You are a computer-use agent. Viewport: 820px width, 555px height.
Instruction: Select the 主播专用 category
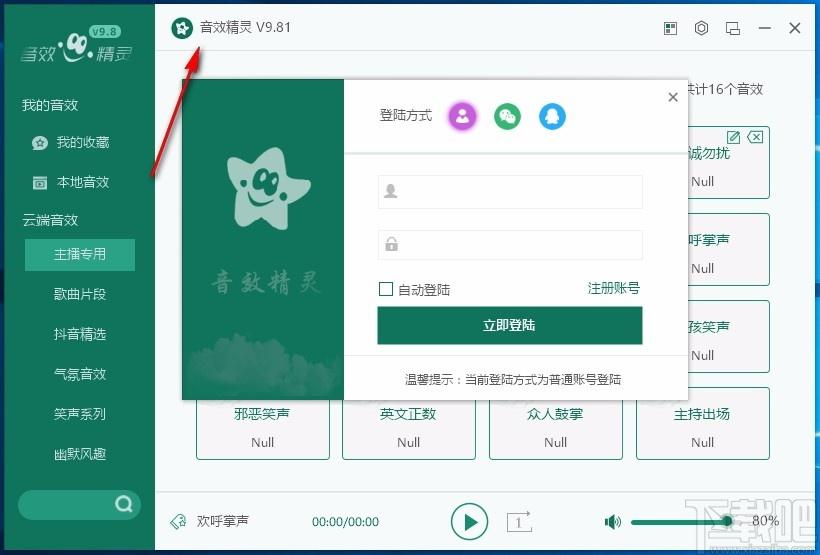coord(80,255)
